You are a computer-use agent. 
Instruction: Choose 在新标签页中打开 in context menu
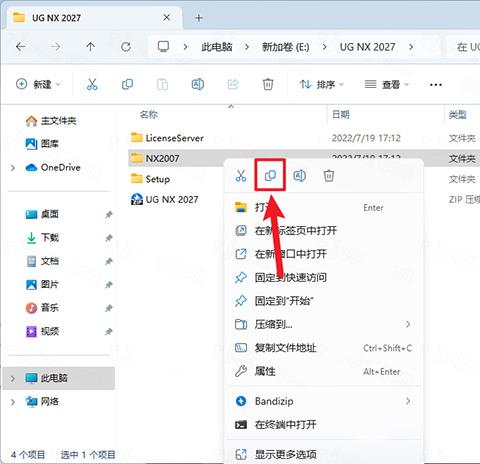(324, 231)
